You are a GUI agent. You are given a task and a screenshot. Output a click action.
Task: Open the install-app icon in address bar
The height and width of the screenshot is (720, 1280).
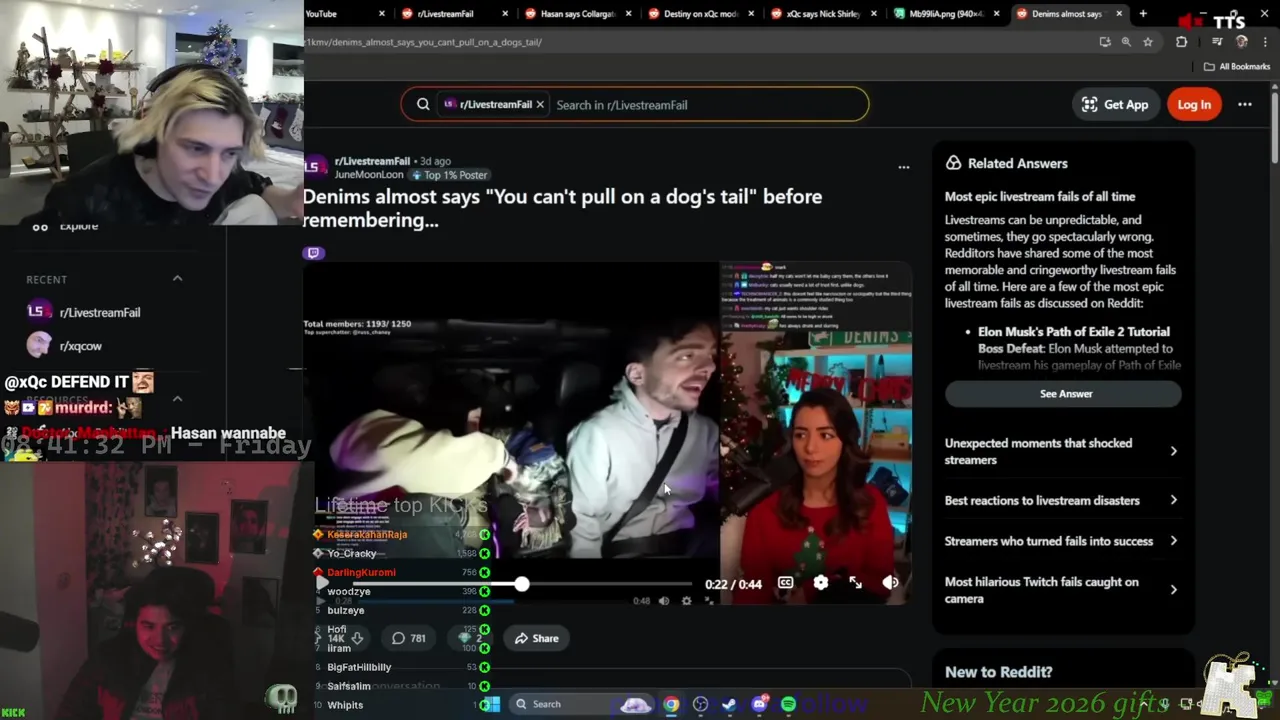tap(1104, 42)
